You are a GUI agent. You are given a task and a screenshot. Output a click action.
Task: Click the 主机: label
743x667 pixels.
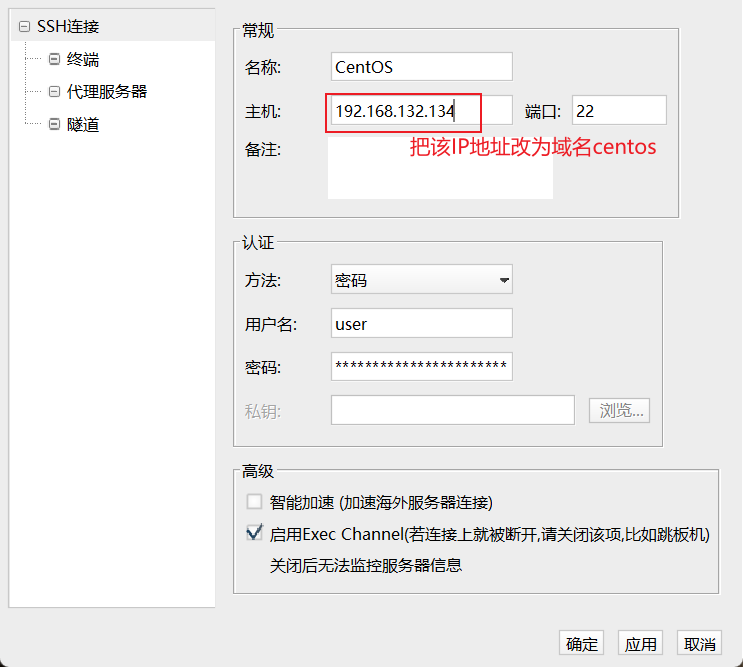[x=263, y=111]
